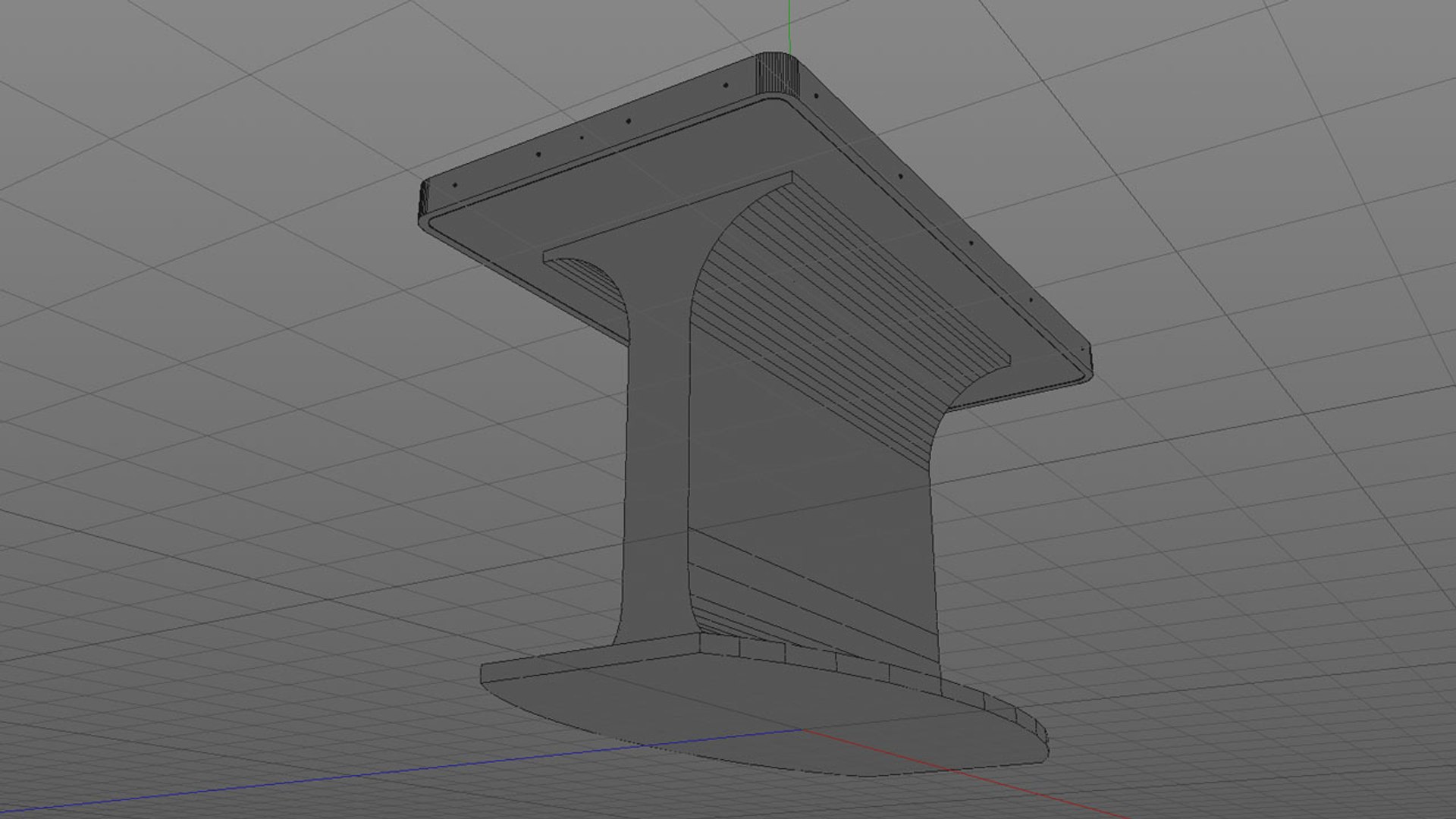Click the rounded top corner near green axis
The height and width of the screenshot is (819, 1456).
(x=779, y=72)
